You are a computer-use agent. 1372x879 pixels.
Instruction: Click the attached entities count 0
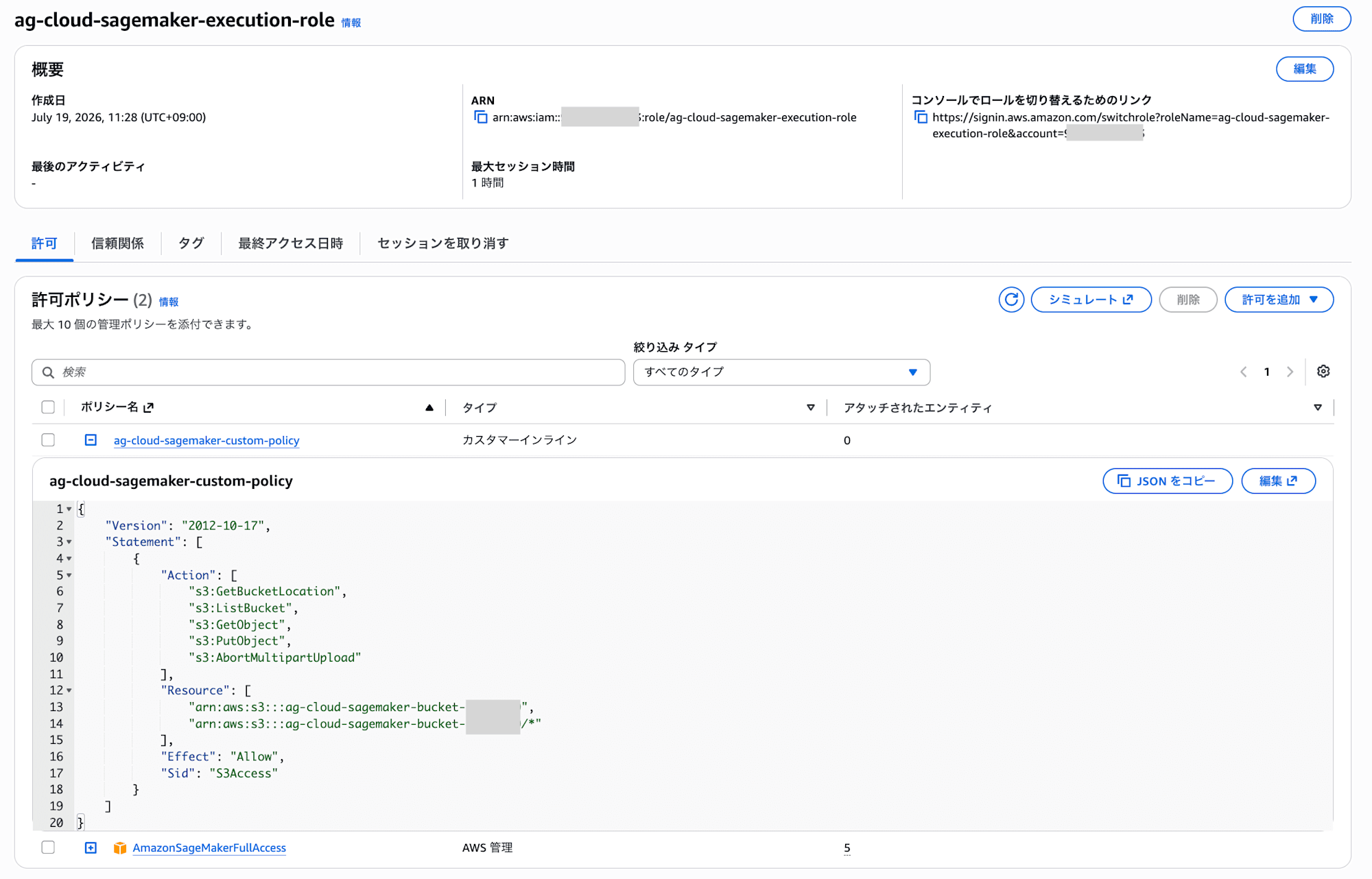[x=847, y=441]
